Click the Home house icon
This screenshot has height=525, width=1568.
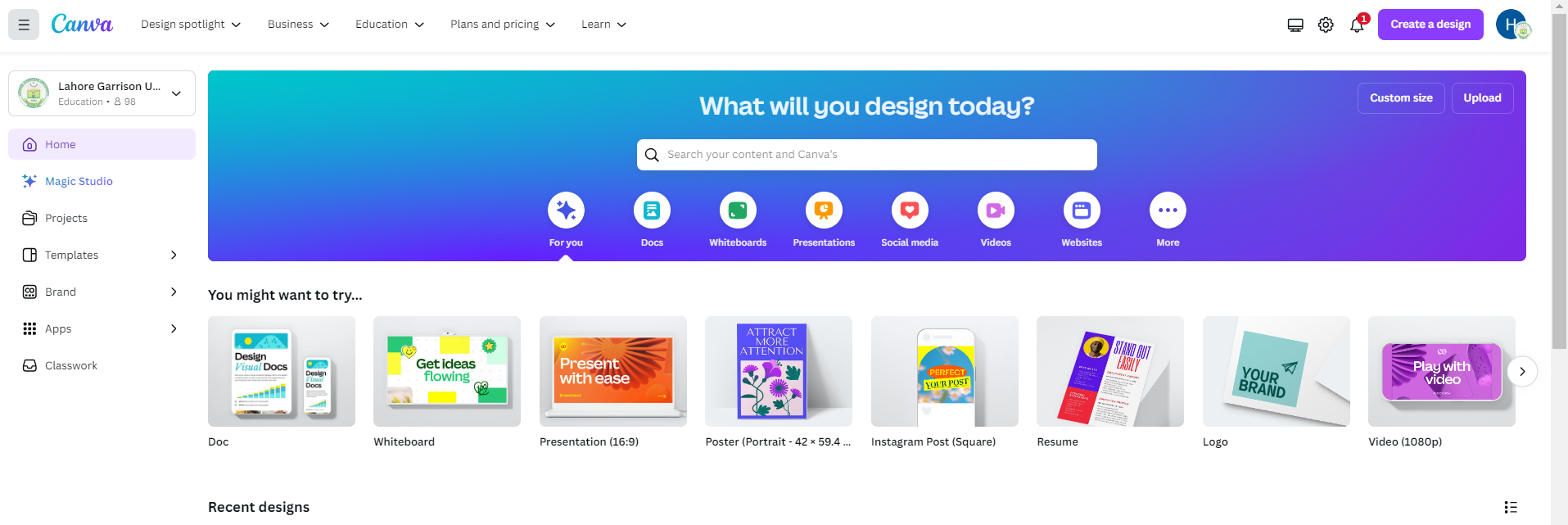tap(29, 144)
